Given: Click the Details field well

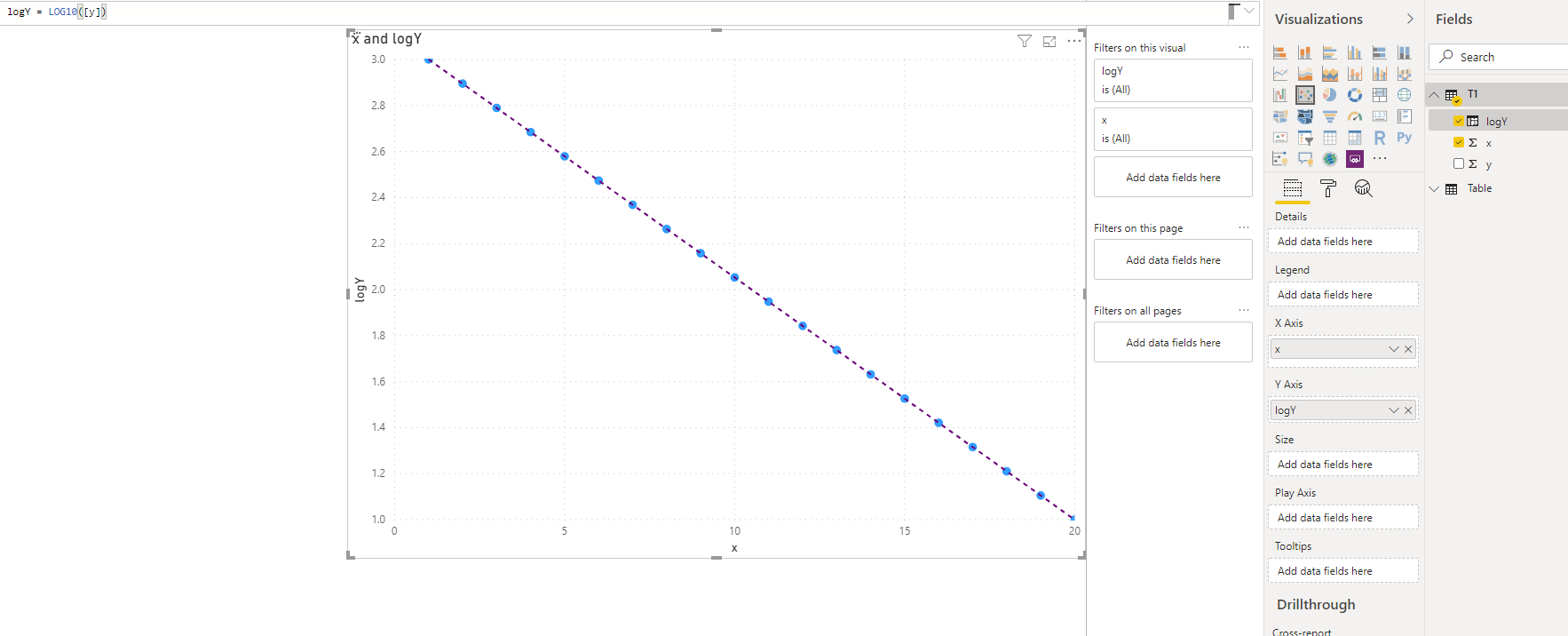Looking at the screenshot, I should 1342,242.
